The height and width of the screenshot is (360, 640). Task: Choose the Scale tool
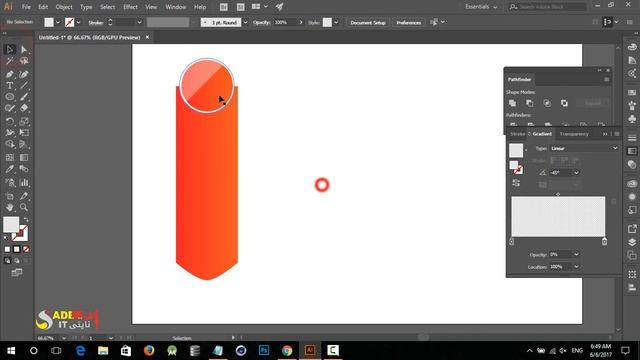pos(24,121)
